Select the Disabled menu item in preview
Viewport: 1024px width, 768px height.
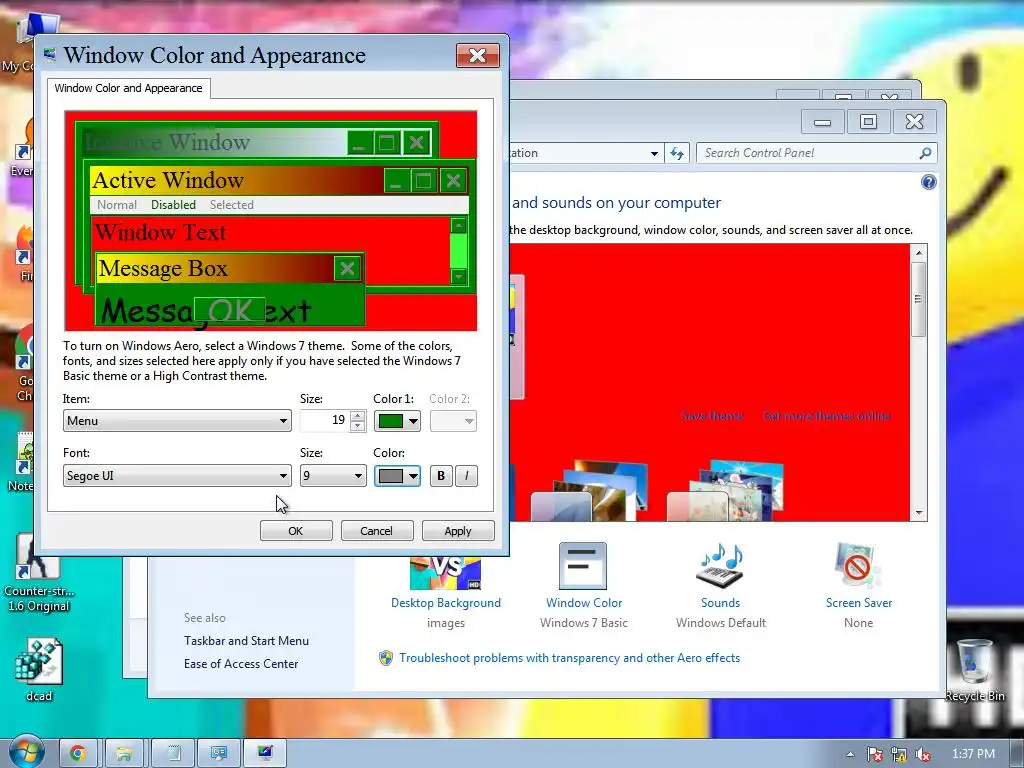[173, 205]
